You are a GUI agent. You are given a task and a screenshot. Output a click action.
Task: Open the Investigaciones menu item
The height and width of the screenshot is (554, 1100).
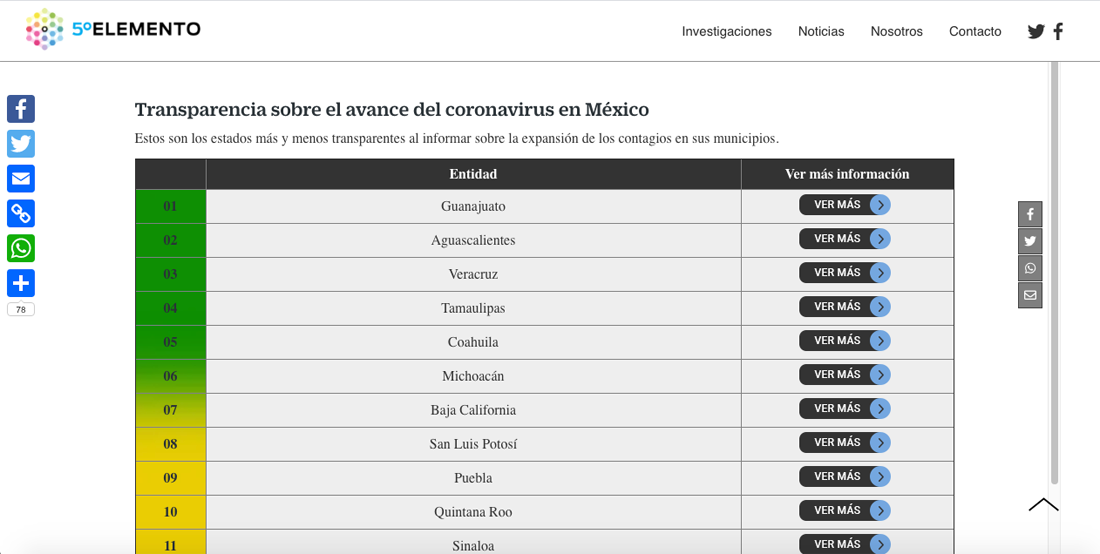coord(726,31)
